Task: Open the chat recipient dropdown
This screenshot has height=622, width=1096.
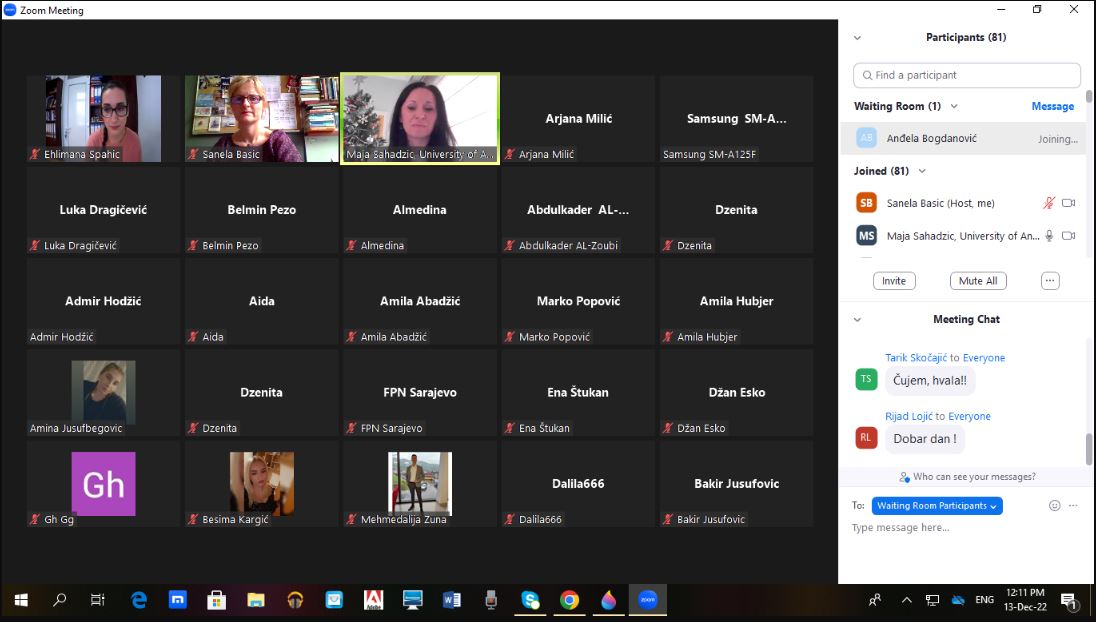Action: click(937, 506)
